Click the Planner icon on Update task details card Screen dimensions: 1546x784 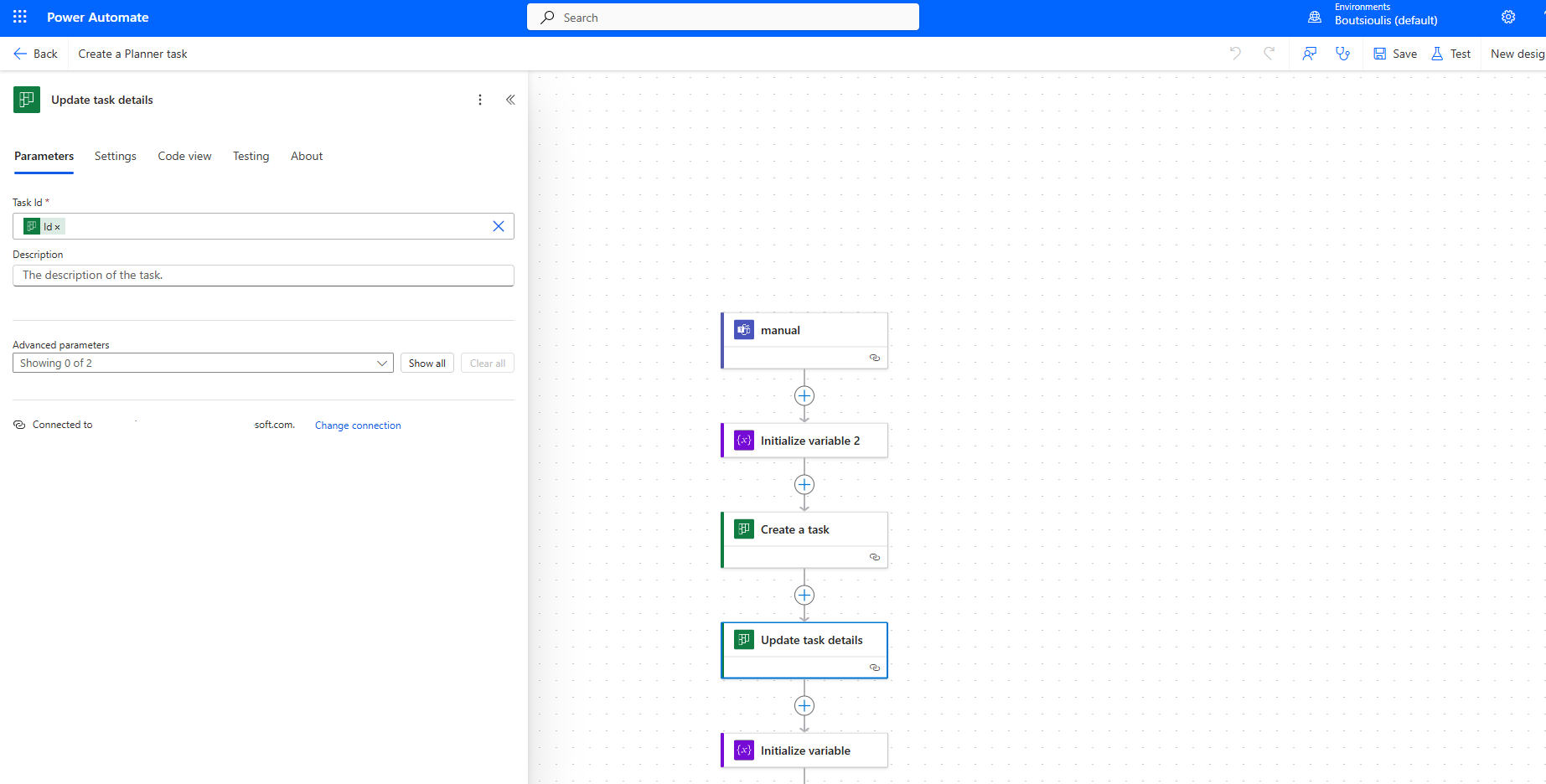click(744, 640)
